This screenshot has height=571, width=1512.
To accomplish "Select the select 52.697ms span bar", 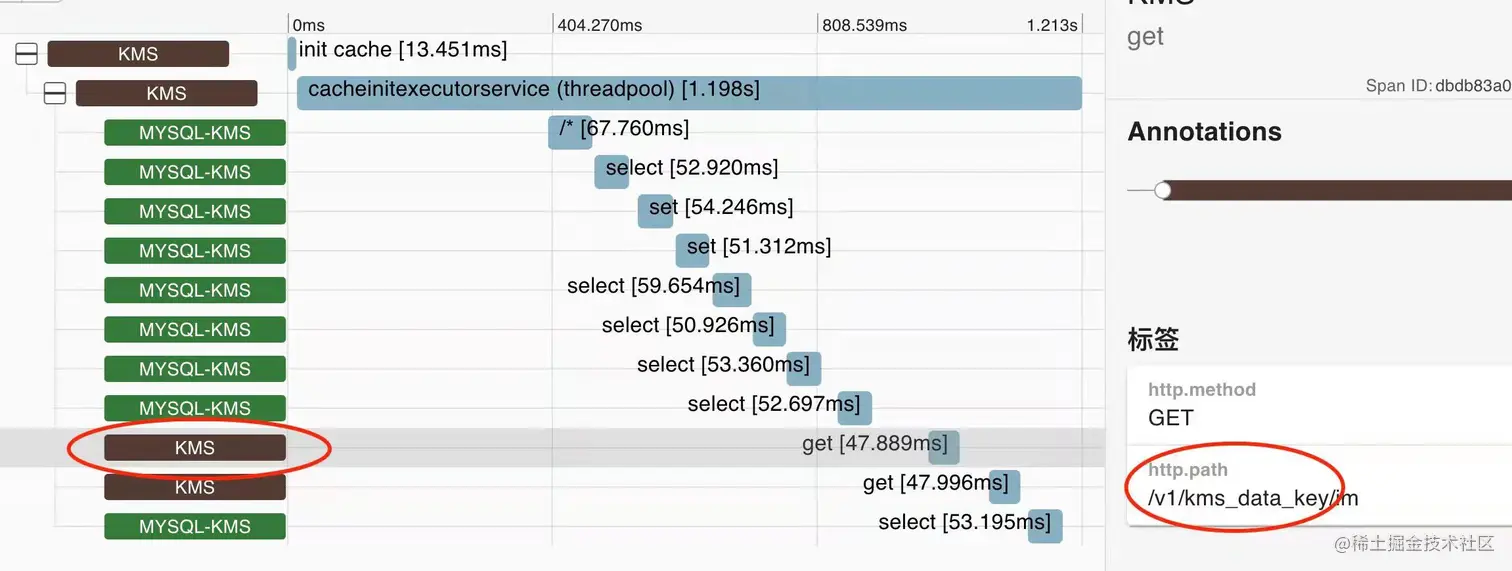I will [x=855, y=408].
